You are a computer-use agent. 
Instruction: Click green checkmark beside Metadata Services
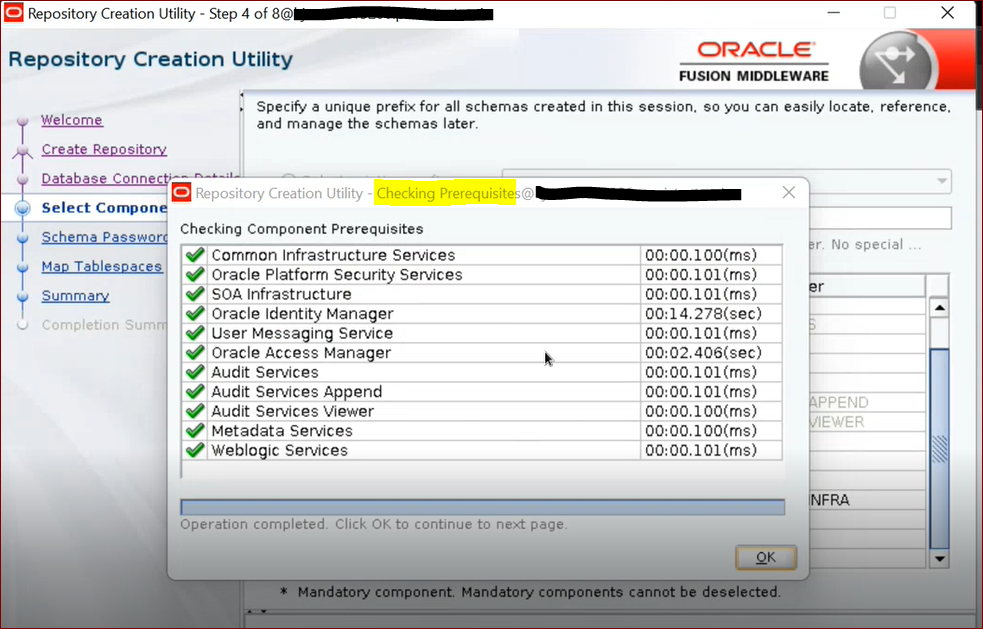[x=195, y=430]
